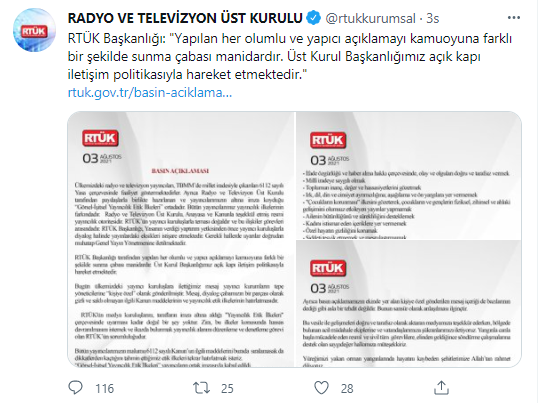Image resolution: width=538 pixels, height=403 pixels.
Task: Click the reply count 116
Action: click(x=104, y=389)
